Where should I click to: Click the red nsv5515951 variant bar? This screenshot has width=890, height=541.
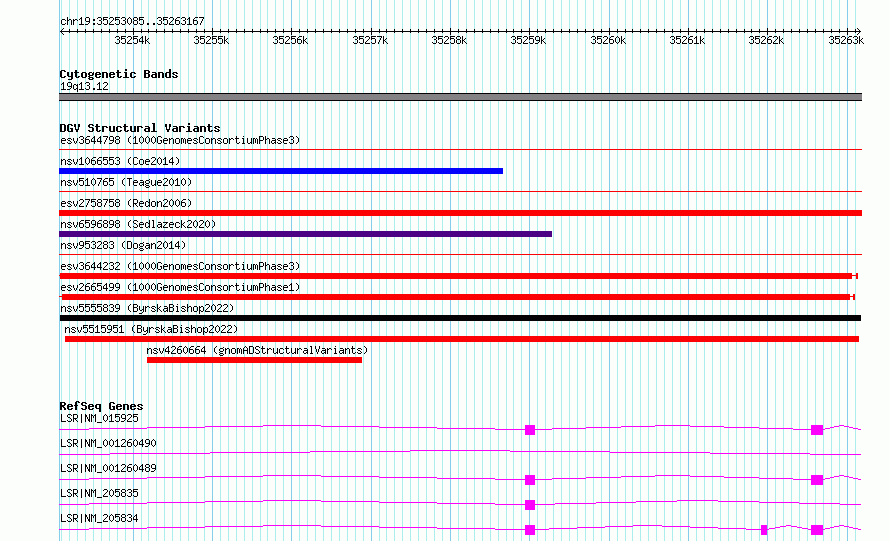[462, 339]
